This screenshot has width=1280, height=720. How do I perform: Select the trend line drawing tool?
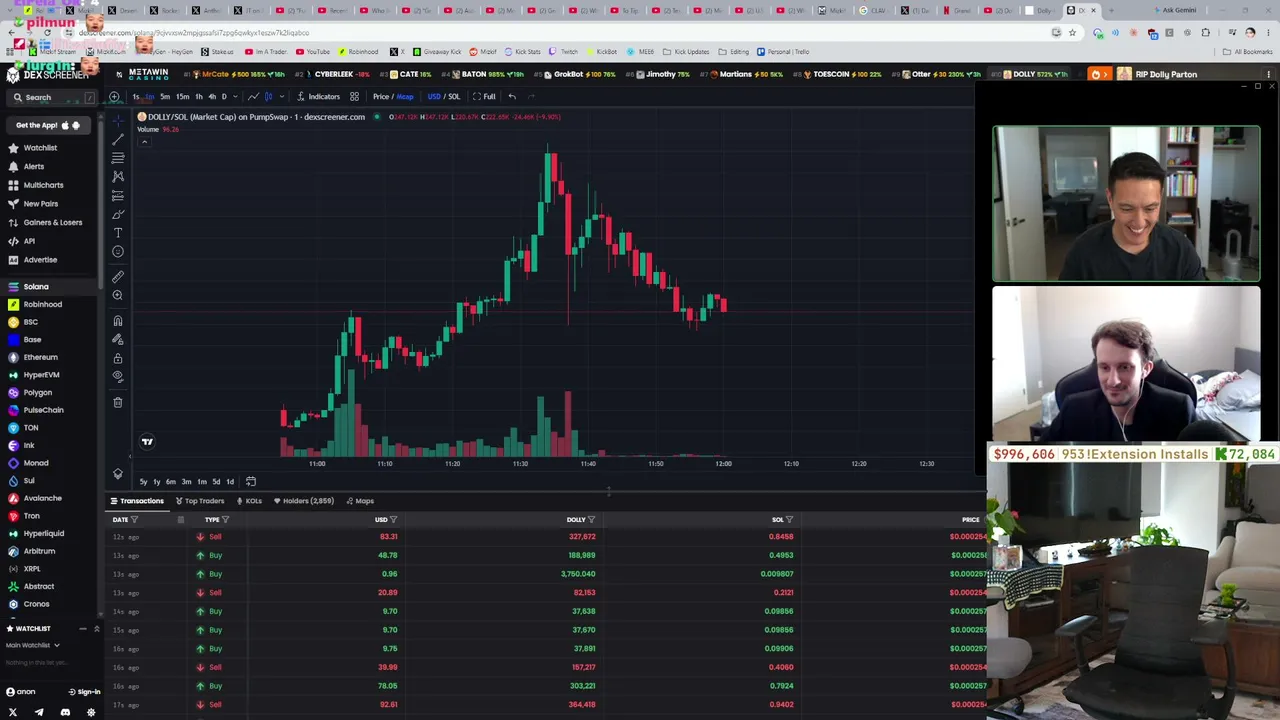pyautogui.click(x=118, y=139)
